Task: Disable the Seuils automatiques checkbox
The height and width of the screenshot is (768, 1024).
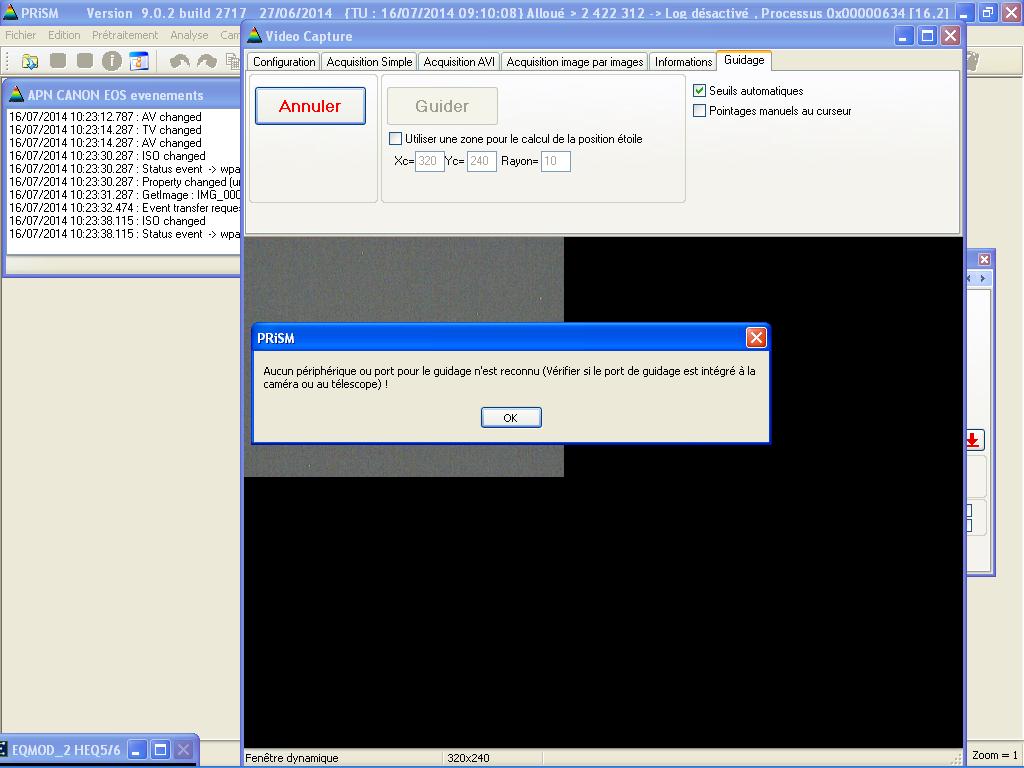Action: pyautogui.click(x=700, y=91)
